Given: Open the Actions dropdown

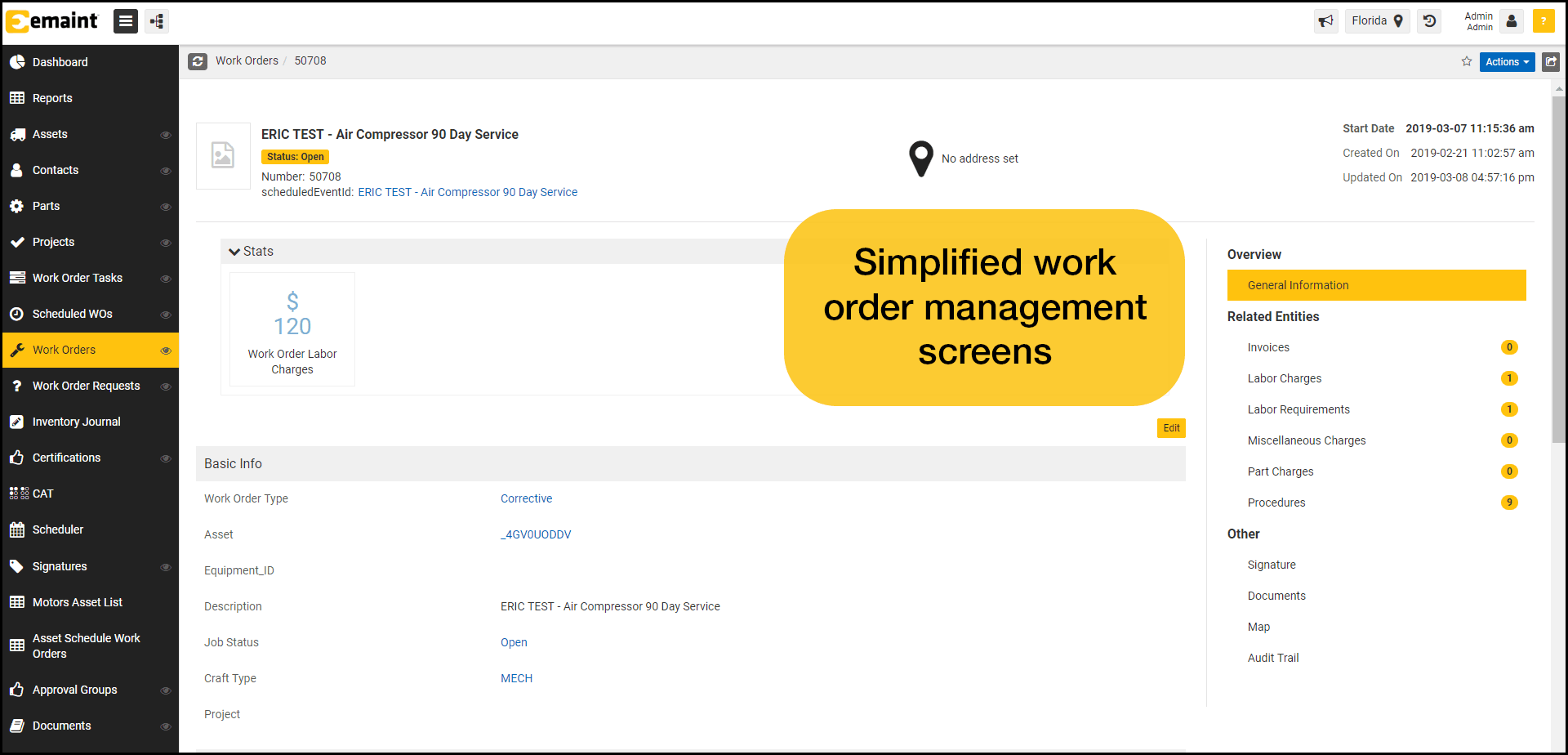Looking at the screenshot, I should pos(1507,61).
